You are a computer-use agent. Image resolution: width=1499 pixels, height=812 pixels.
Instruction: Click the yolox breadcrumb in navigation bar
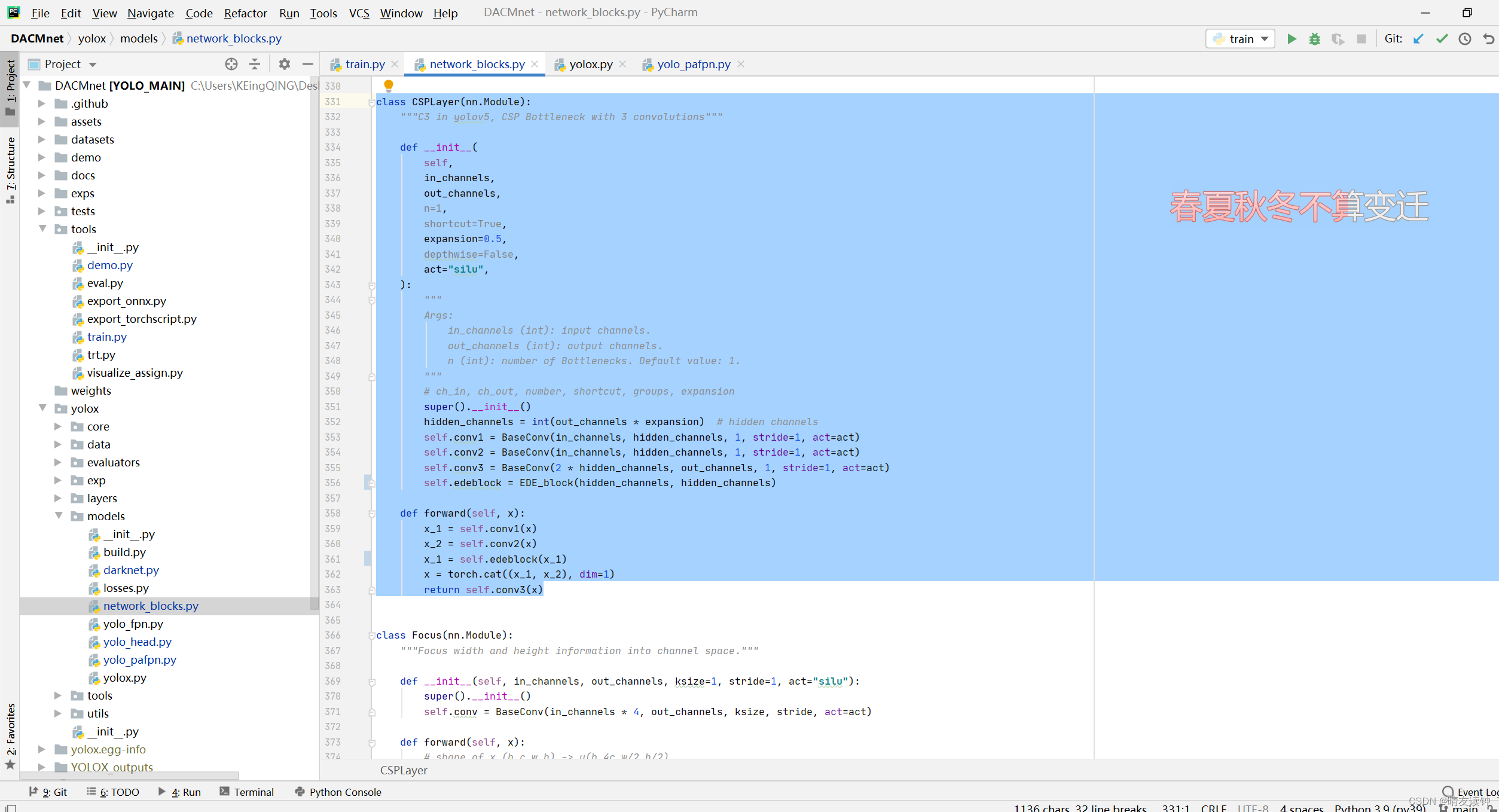tap(92, 38)
